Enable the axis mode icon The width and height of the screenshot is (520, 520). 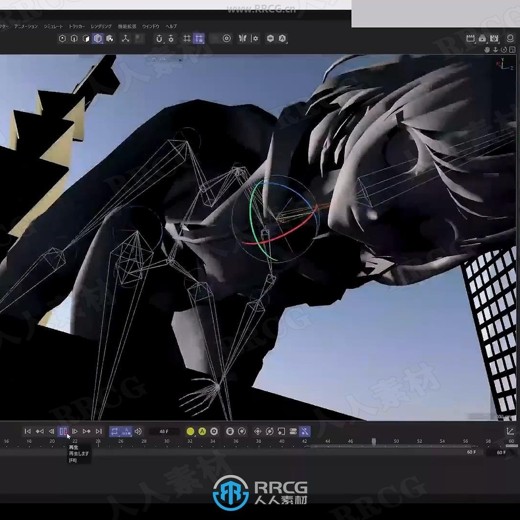click(x=125, y=39)
